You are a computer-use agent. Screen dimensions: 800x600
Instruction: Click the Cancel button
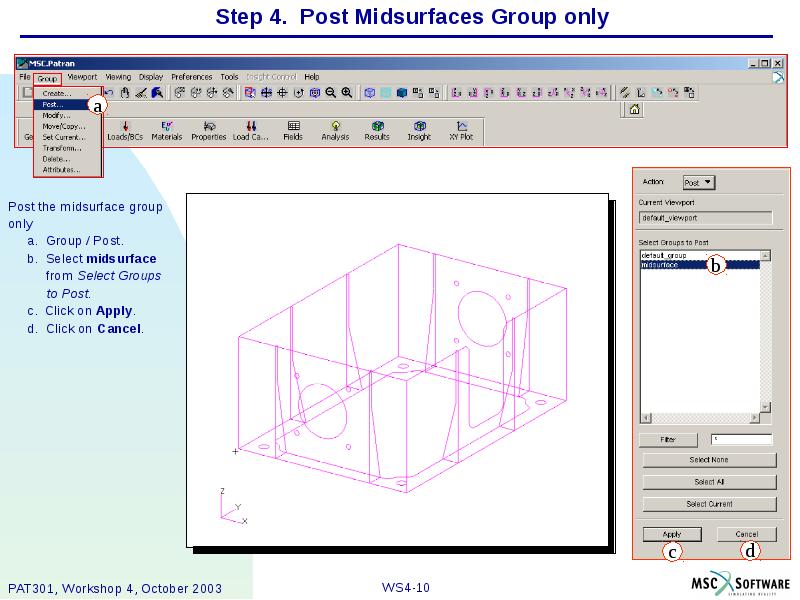coord(746,534)
